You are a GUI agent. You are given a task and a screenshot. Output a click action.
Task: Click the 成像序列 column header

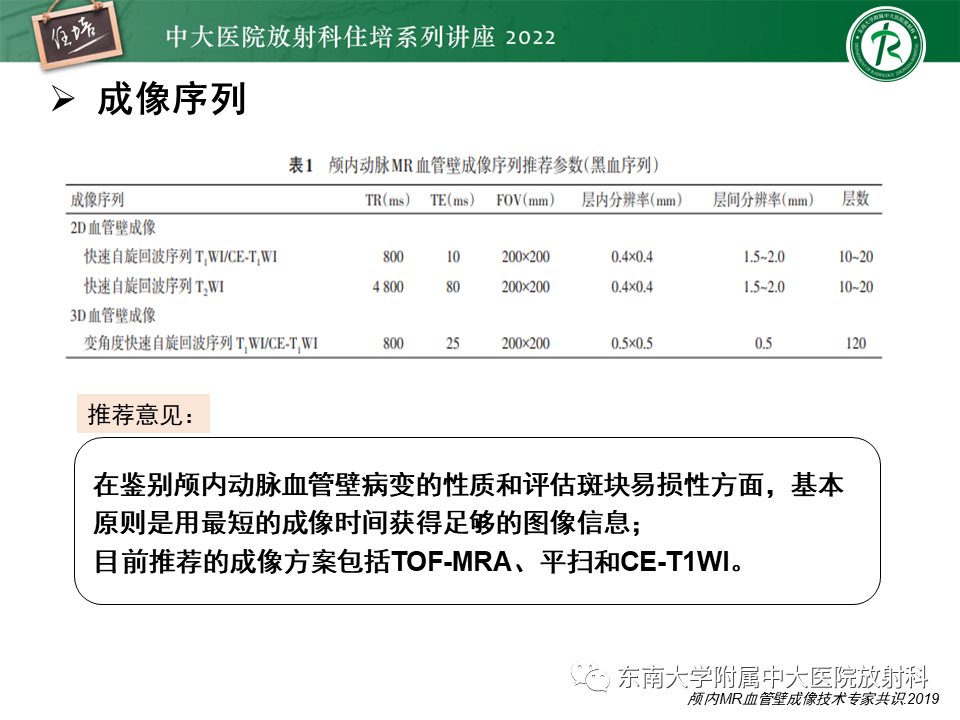click(x=97, y=200)
